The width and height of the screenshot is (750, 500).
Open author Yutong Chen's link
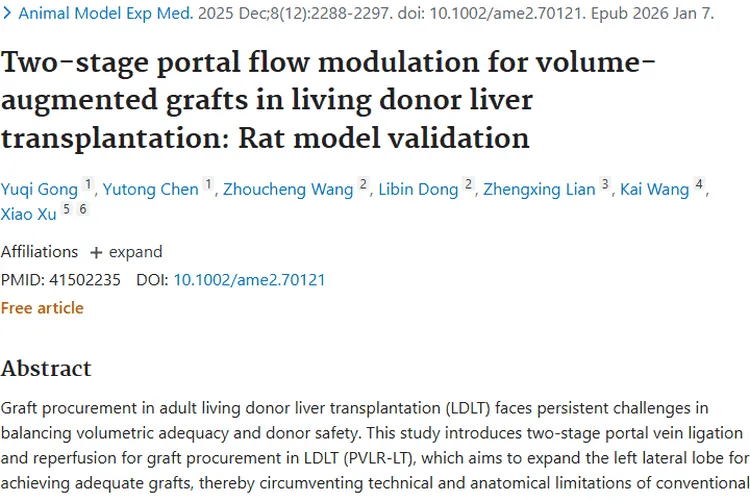click(153, 189)
